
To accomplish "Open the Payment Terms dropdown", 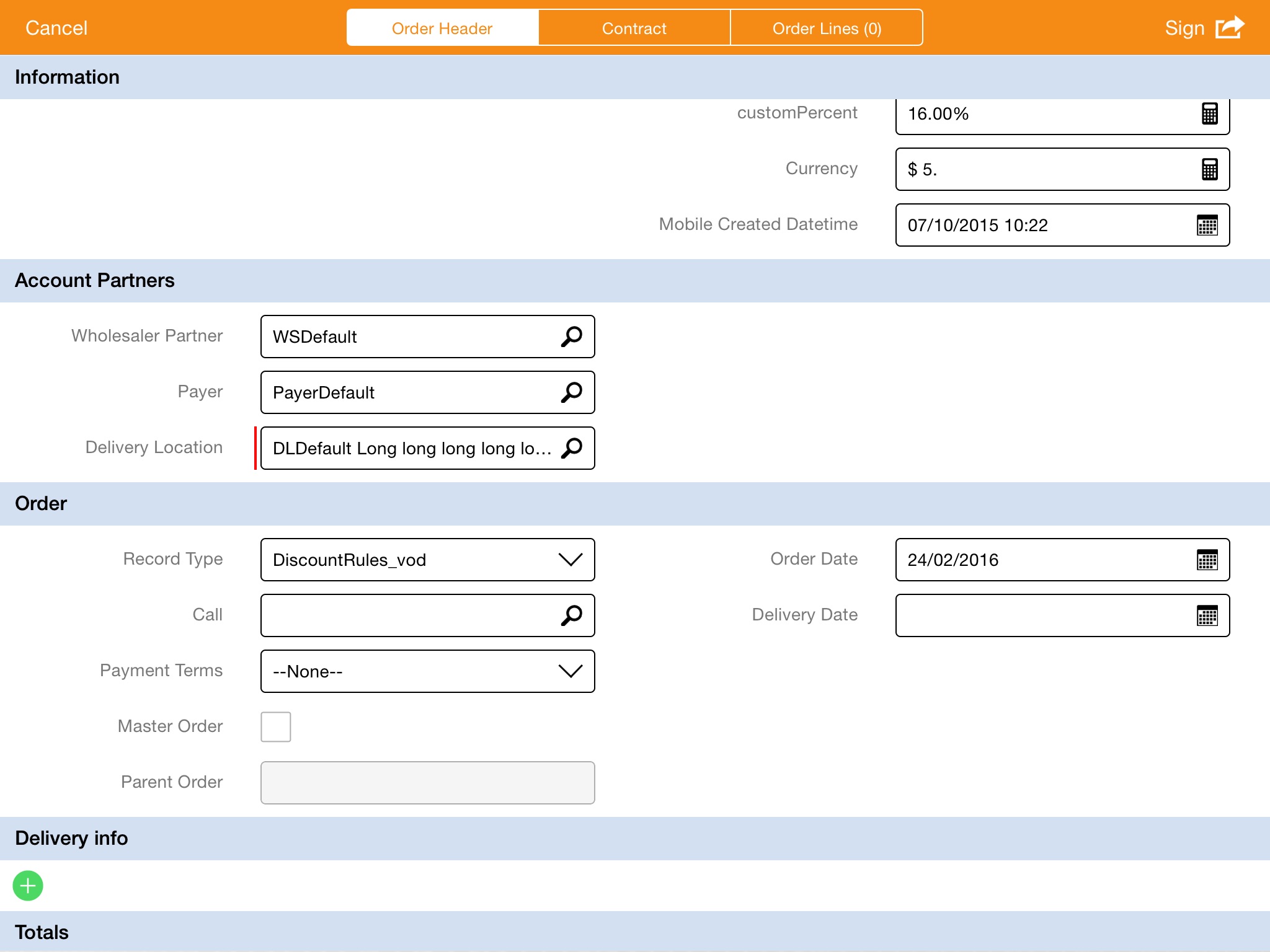I will (x=570, y=671).
